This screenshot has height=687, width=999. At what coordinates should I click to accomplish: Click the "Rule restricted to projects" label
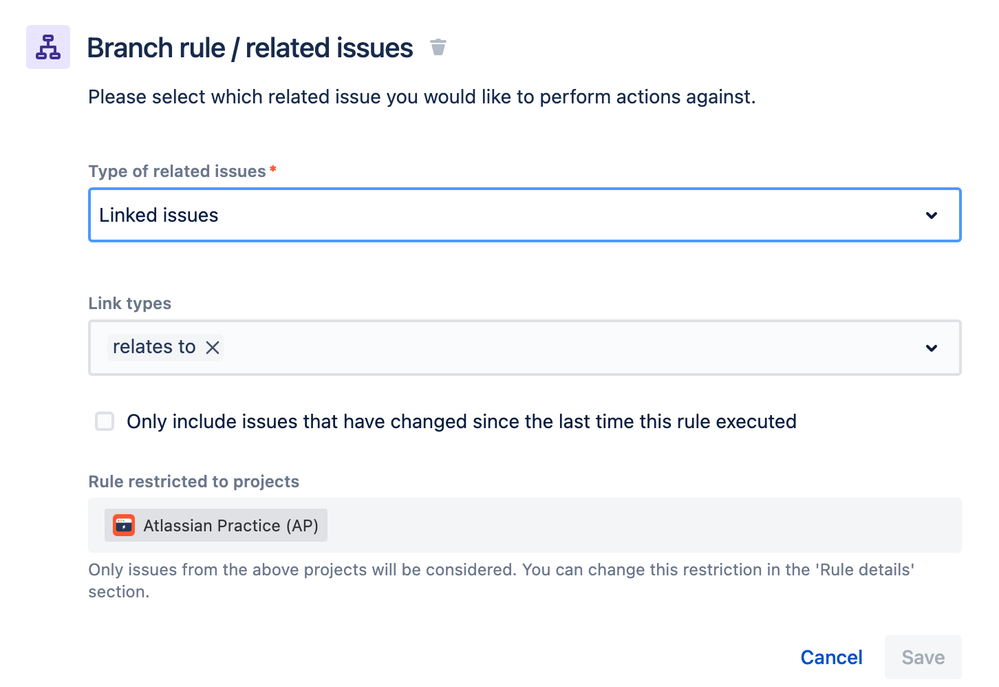point(194,481)
